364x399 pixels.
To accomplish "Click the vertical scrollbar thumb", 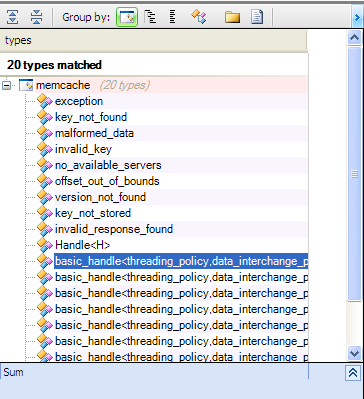I will coord(354,174).
